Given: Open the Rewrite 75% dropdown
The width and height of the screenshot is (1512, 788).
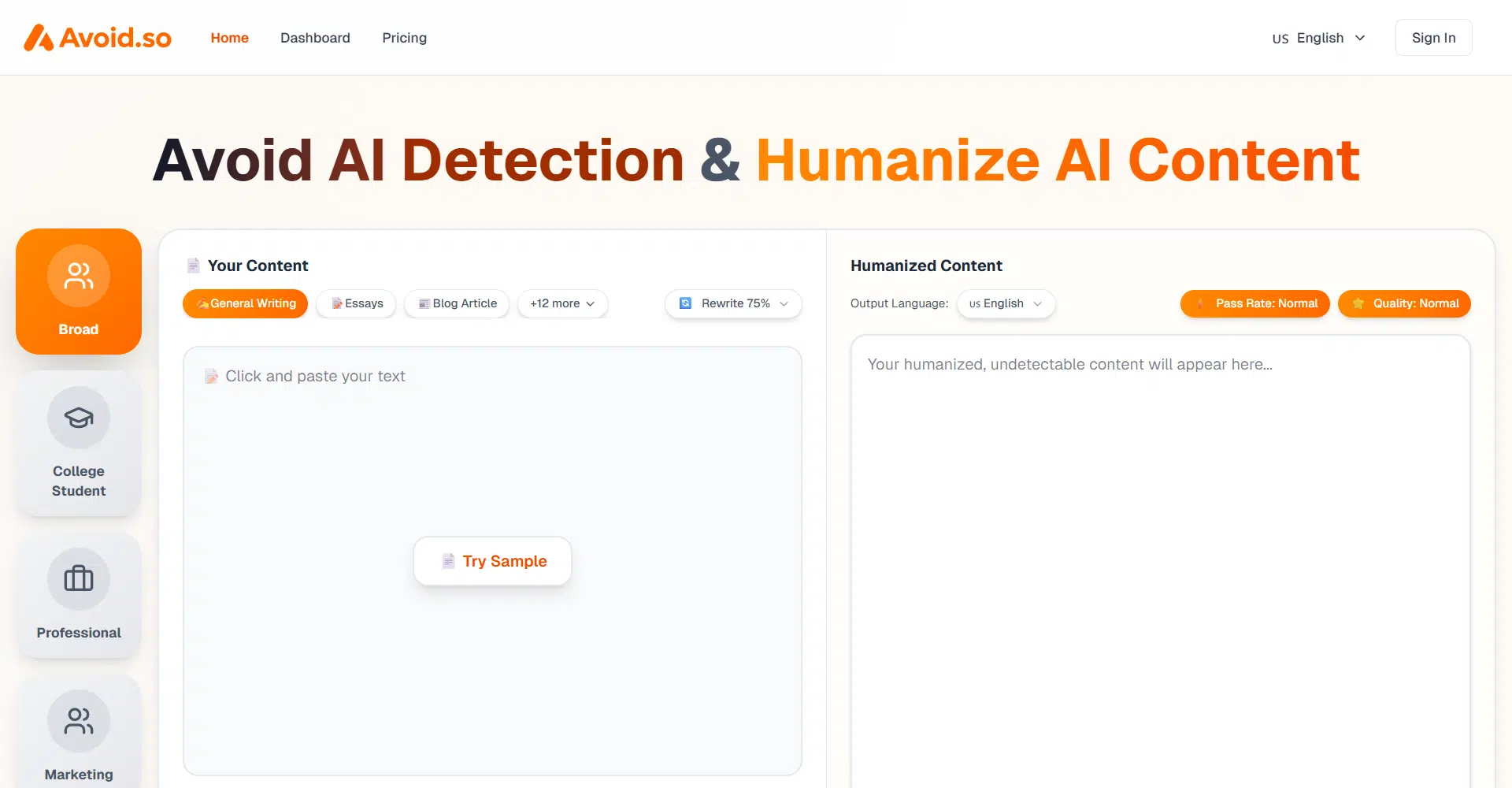Looking at the screenshot, I should tap(734, 303).
